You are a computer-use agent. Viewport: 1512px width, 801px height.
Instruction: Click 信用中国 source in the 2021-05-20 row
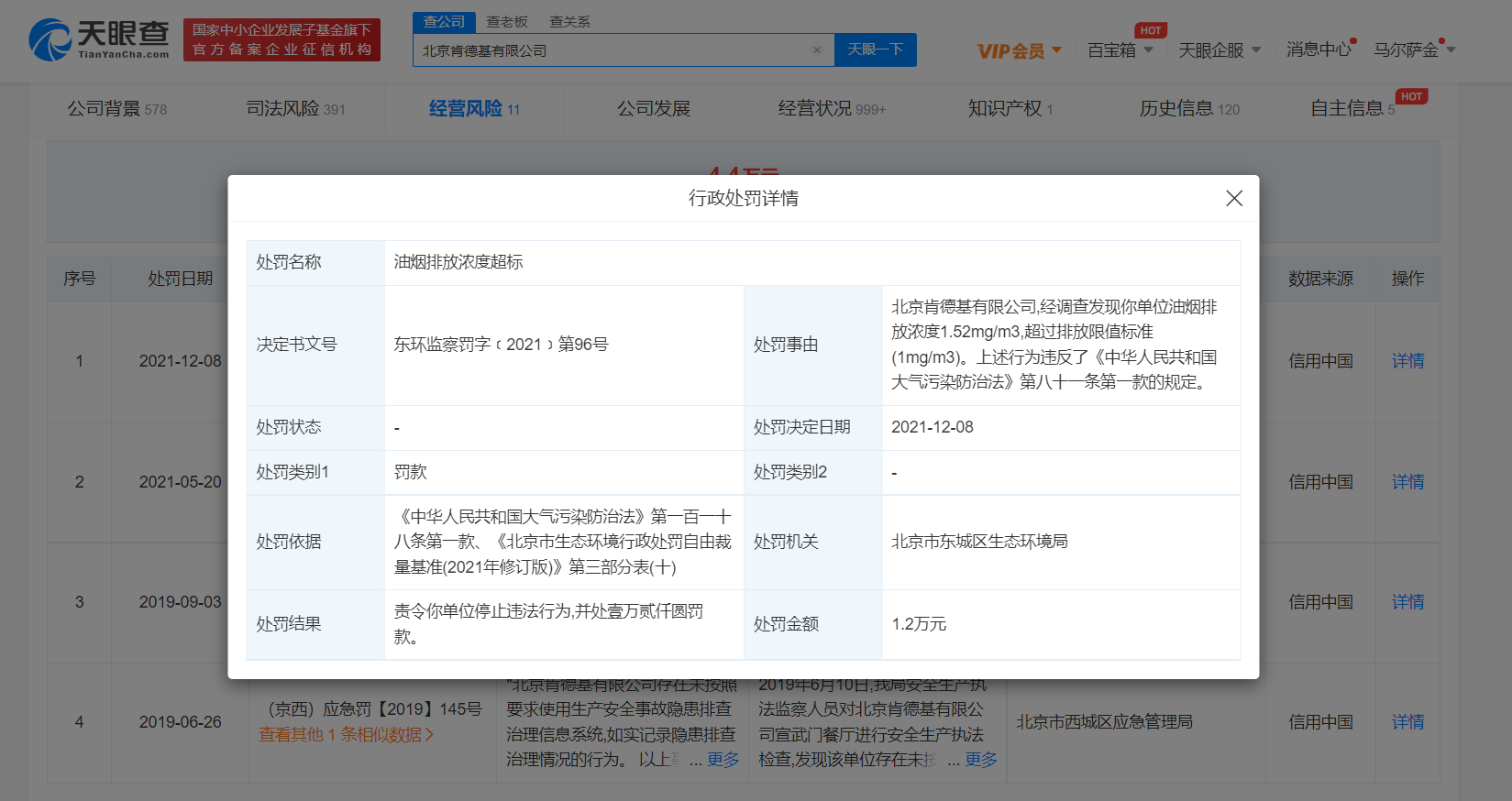(1320, 482)
